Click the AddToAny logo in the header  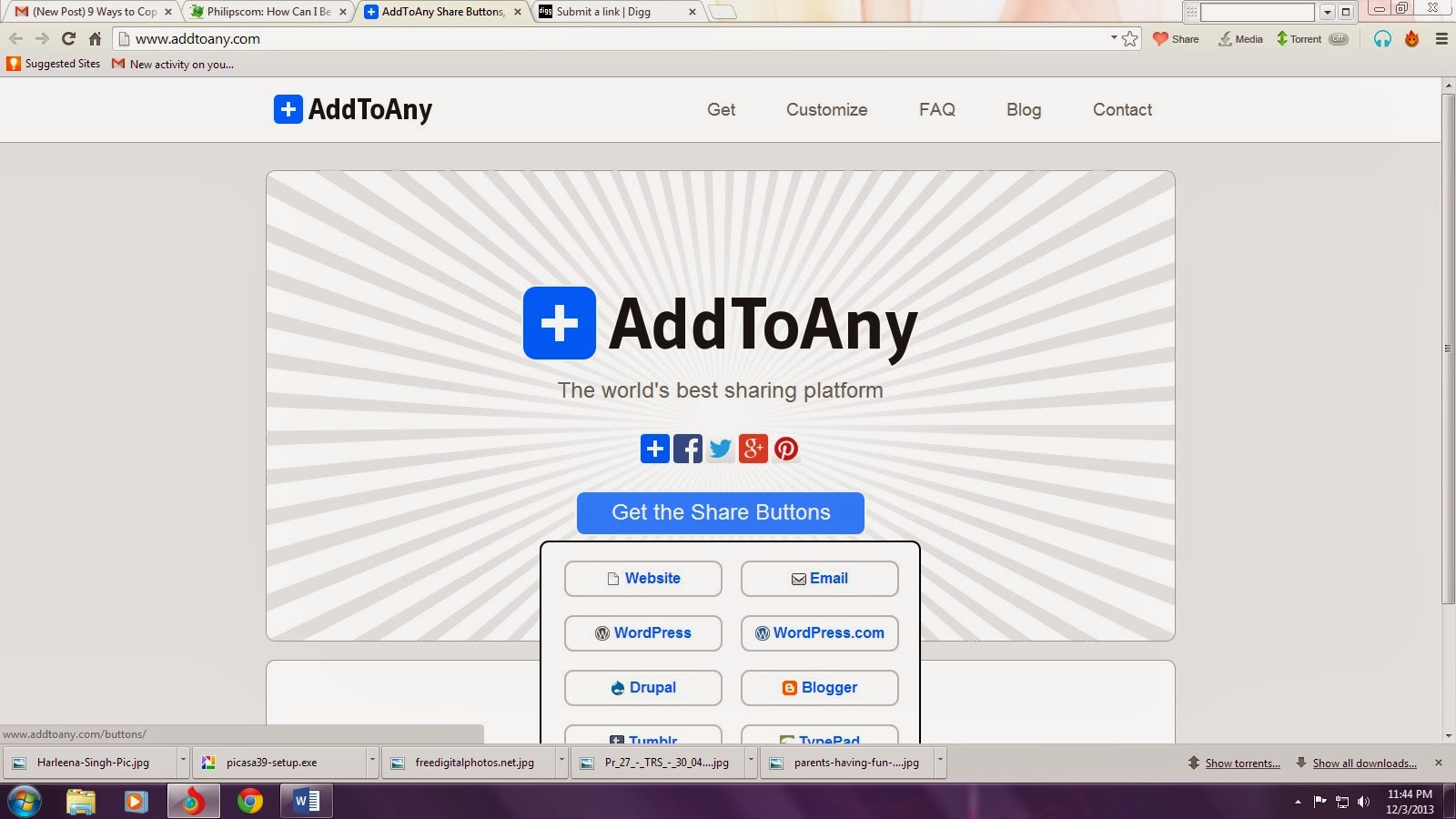coord(353,109)
